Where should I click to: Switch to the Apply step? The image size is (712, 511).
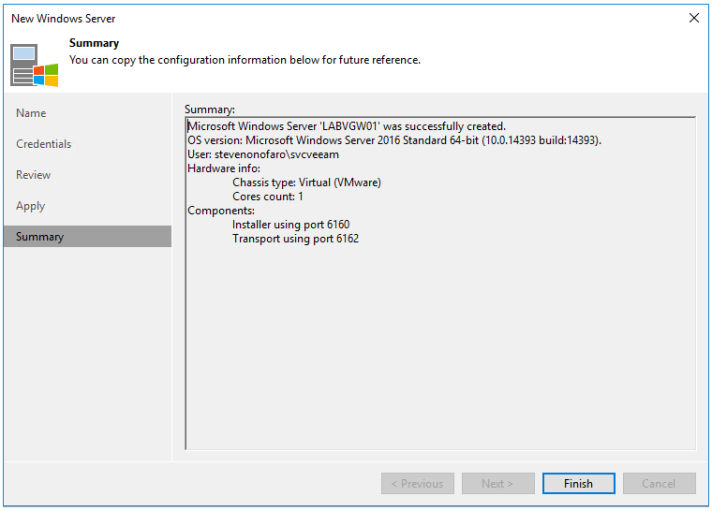click(x=30, y=206)
